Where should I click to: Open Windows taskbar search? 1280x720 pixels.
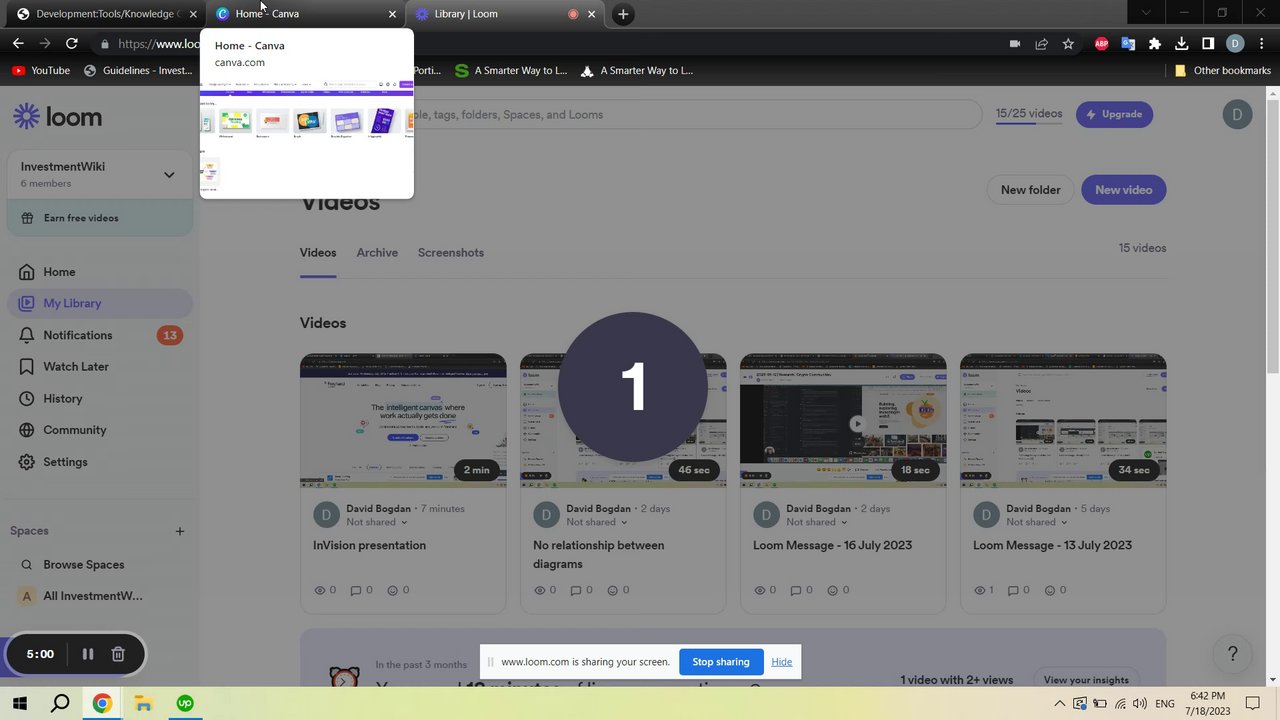click(x=60, y=703)
